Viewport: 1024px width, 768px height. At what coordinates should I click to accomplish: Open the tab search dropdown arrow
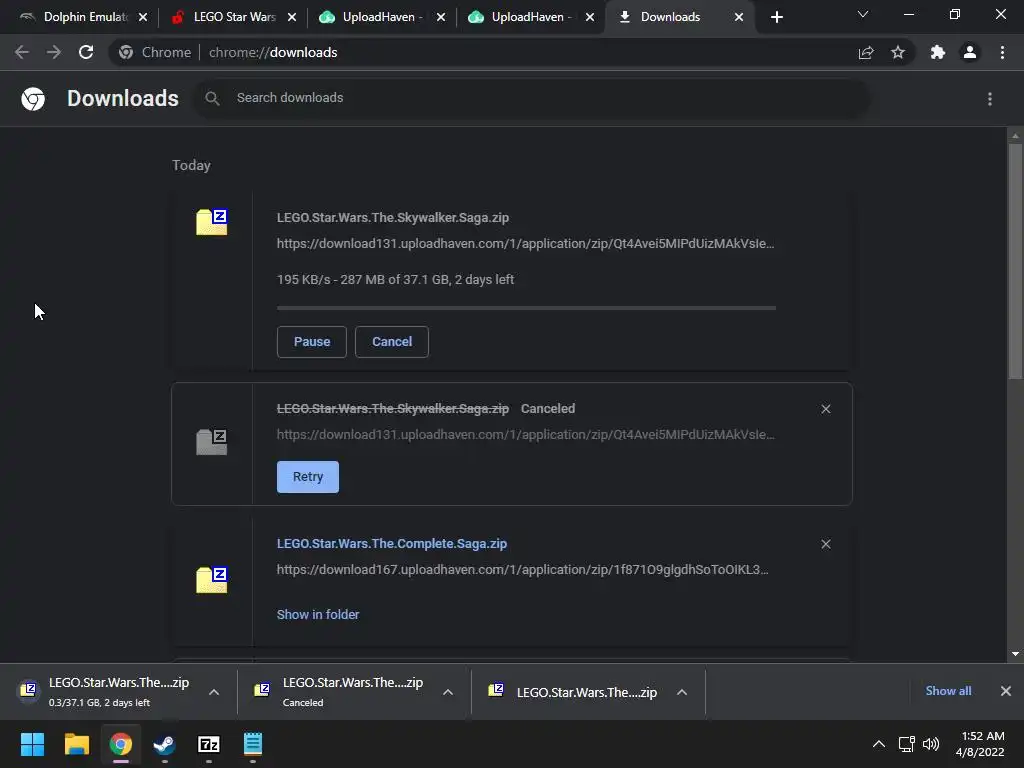pyautogui.click(x=863, y=14)
